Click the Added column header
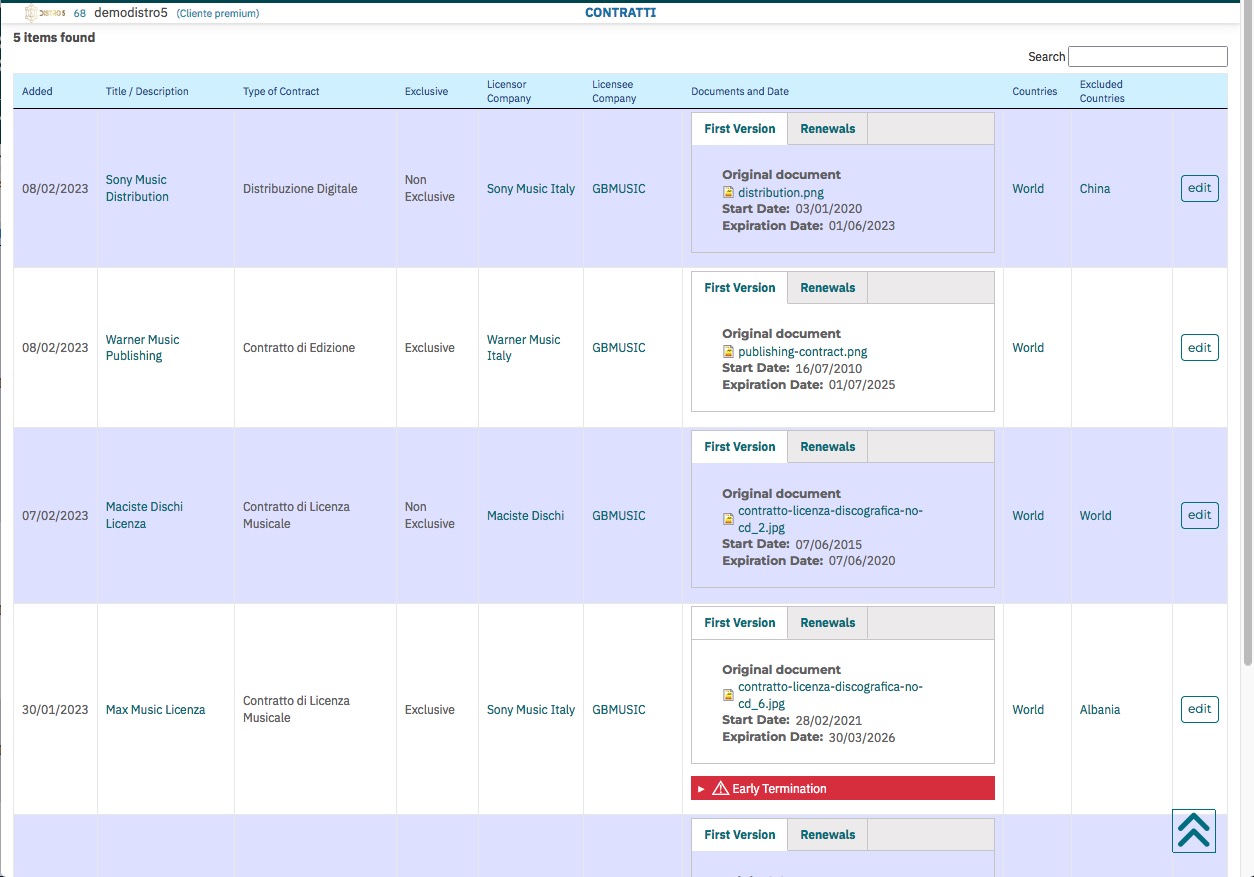 37,91
